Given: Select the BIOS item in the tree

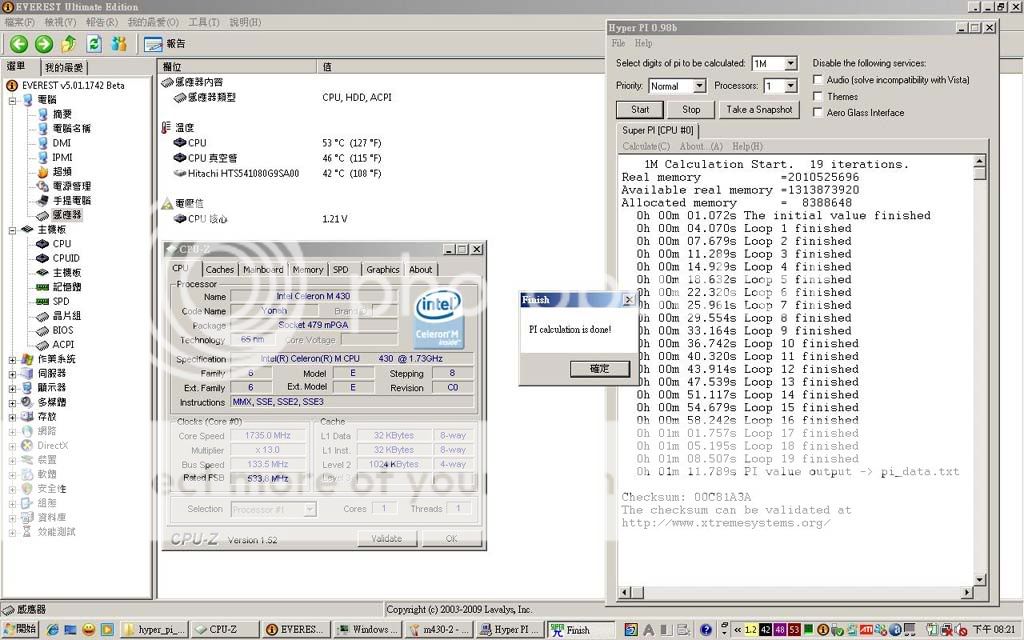Looking at the screenshot, I should [63, 330].
